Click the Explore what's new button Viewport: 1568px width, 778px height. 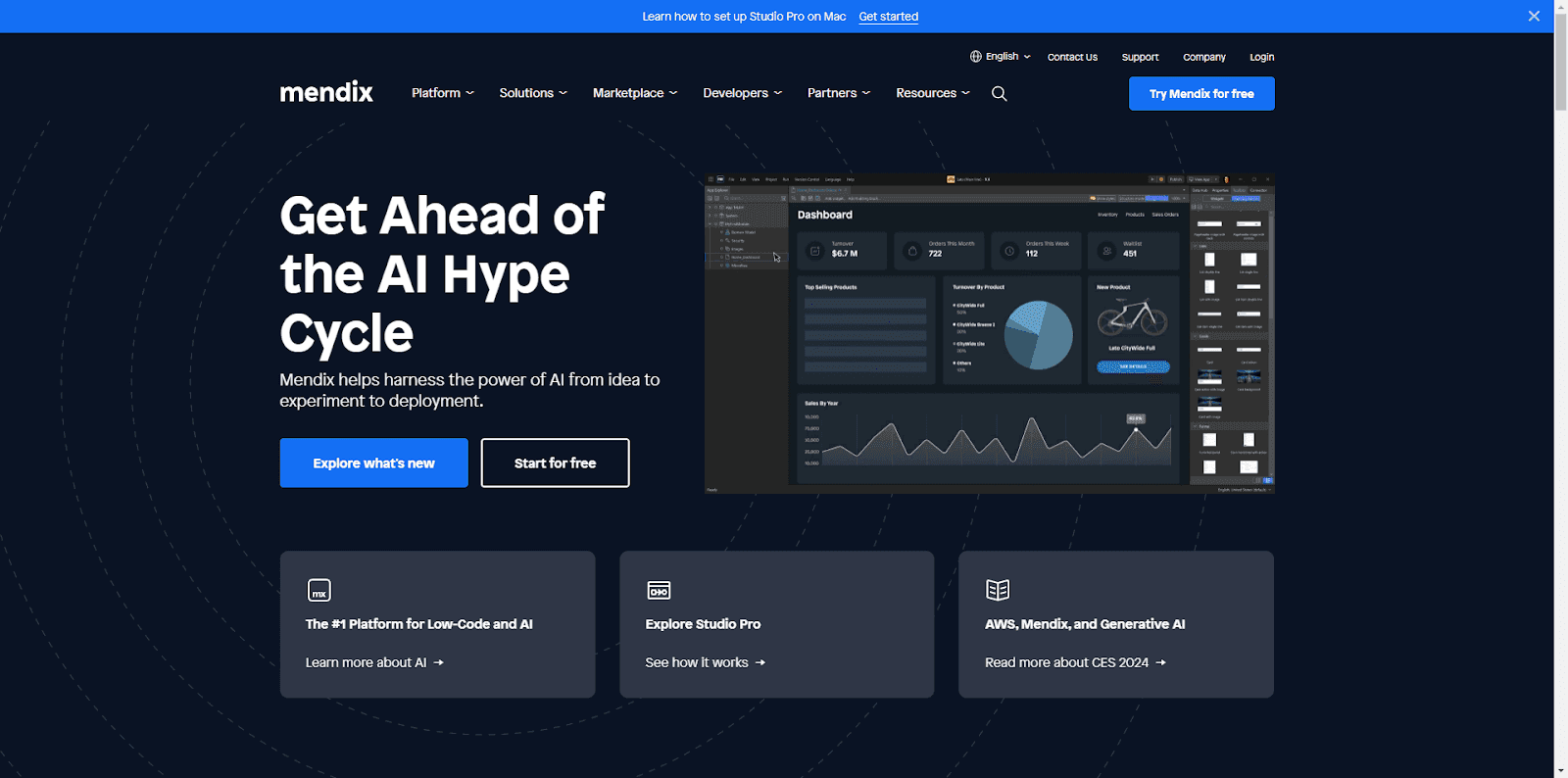pyautogui.click(x=373, y=462)
